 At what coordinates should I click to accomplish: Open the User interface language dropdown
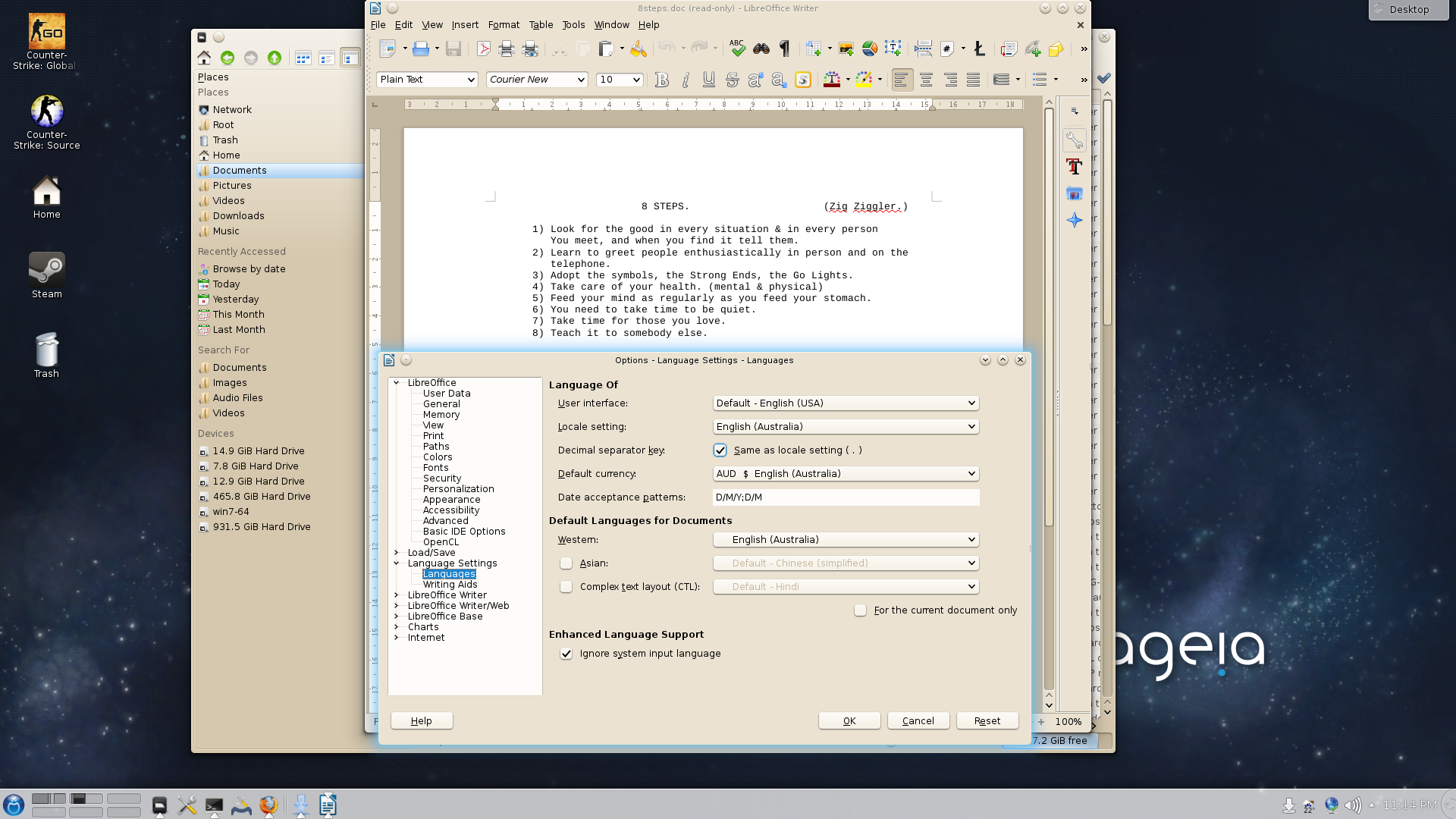click(x=846, y=403)
